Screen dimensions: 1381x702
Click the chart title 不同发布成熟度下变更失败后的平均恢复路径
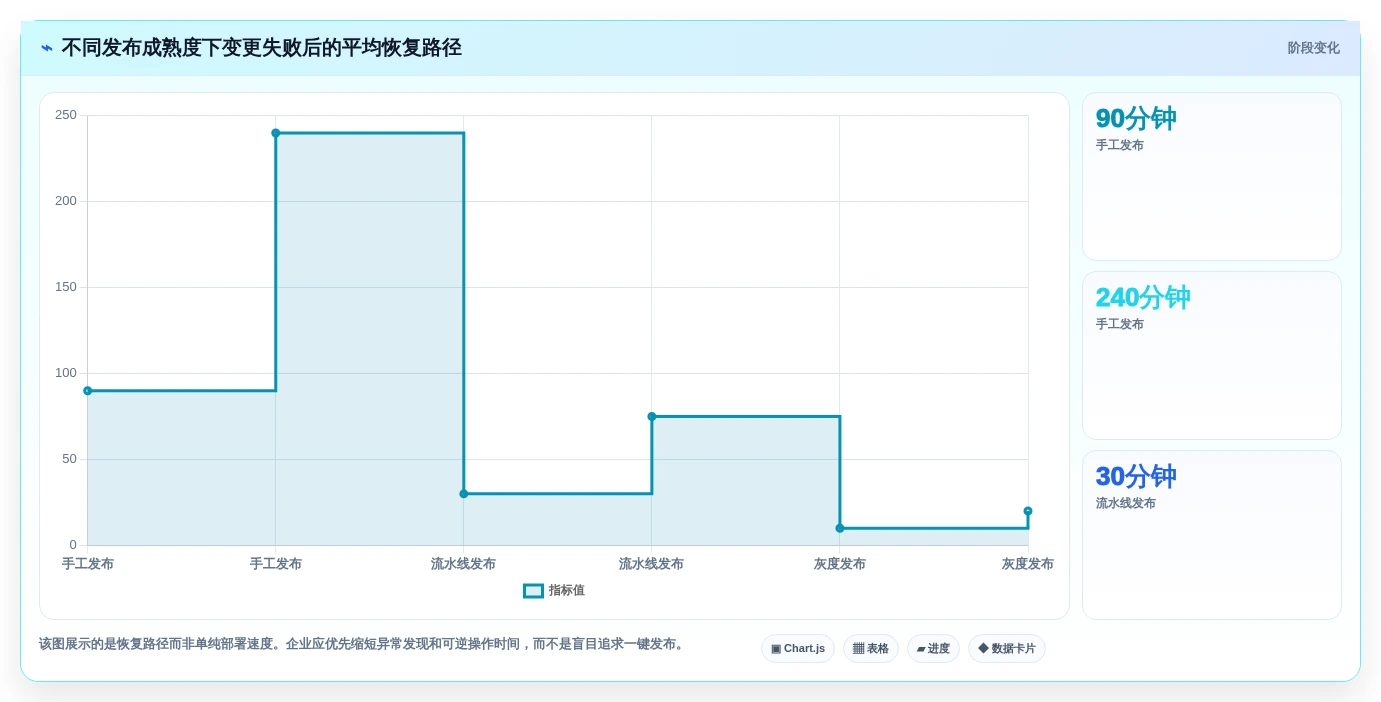point(261,48)
